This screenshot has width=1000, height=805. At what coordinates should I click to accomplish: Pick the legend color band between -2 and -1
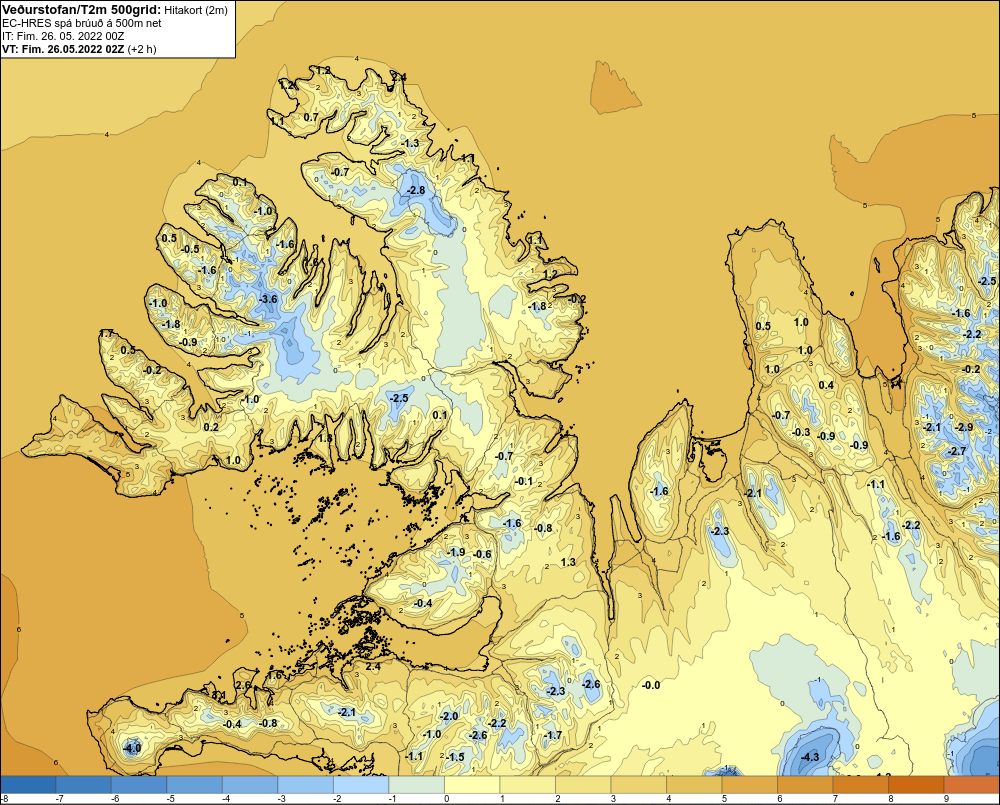(361, 784)
